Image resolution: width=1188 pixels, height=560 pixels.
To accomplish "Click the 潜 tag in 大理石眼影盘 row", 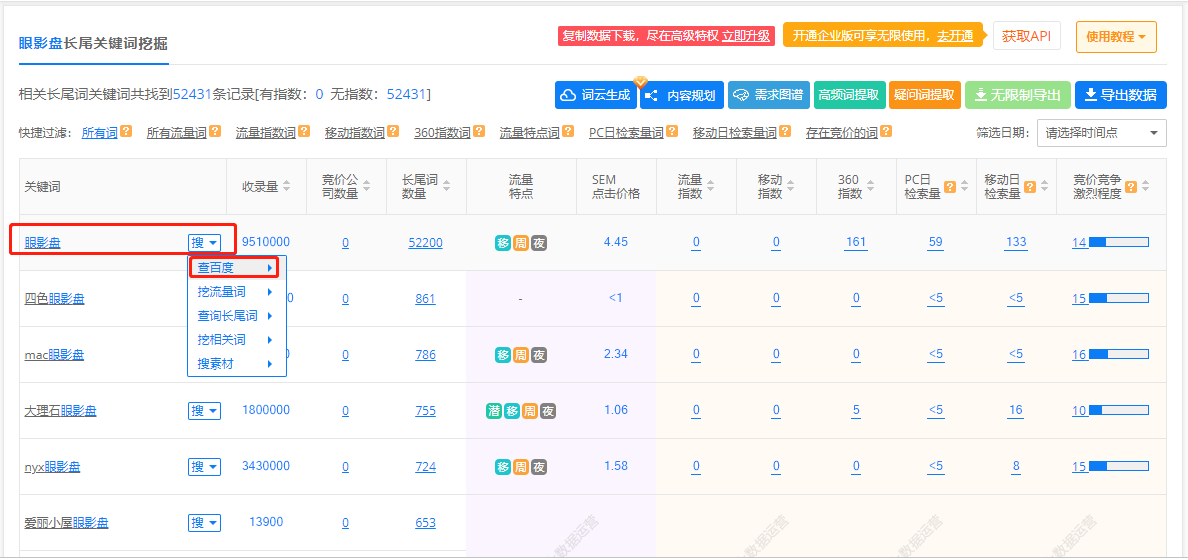I will point(494,411).
